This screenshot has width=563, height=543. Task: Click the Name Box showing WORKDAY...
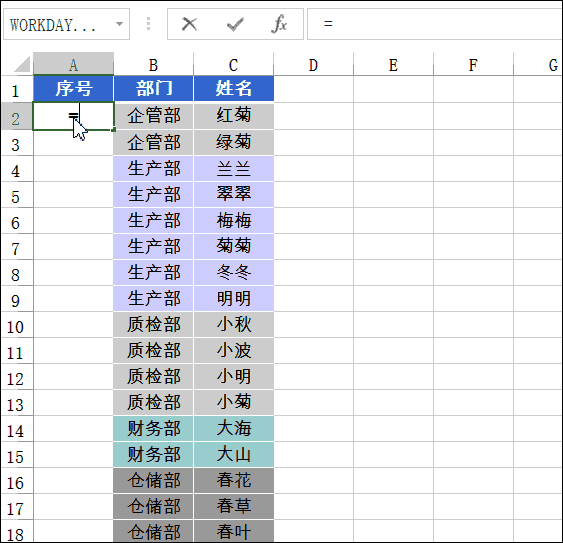coord(66,24)
